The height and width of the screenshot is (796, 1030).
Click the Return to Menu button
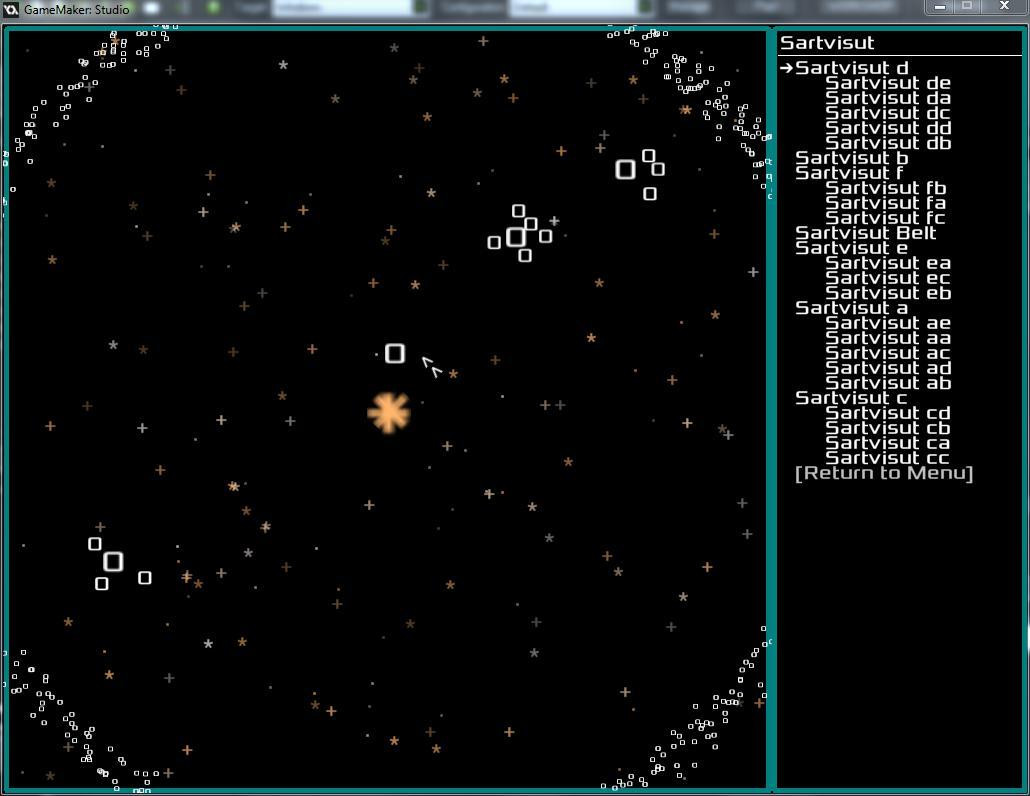(884, 474)
